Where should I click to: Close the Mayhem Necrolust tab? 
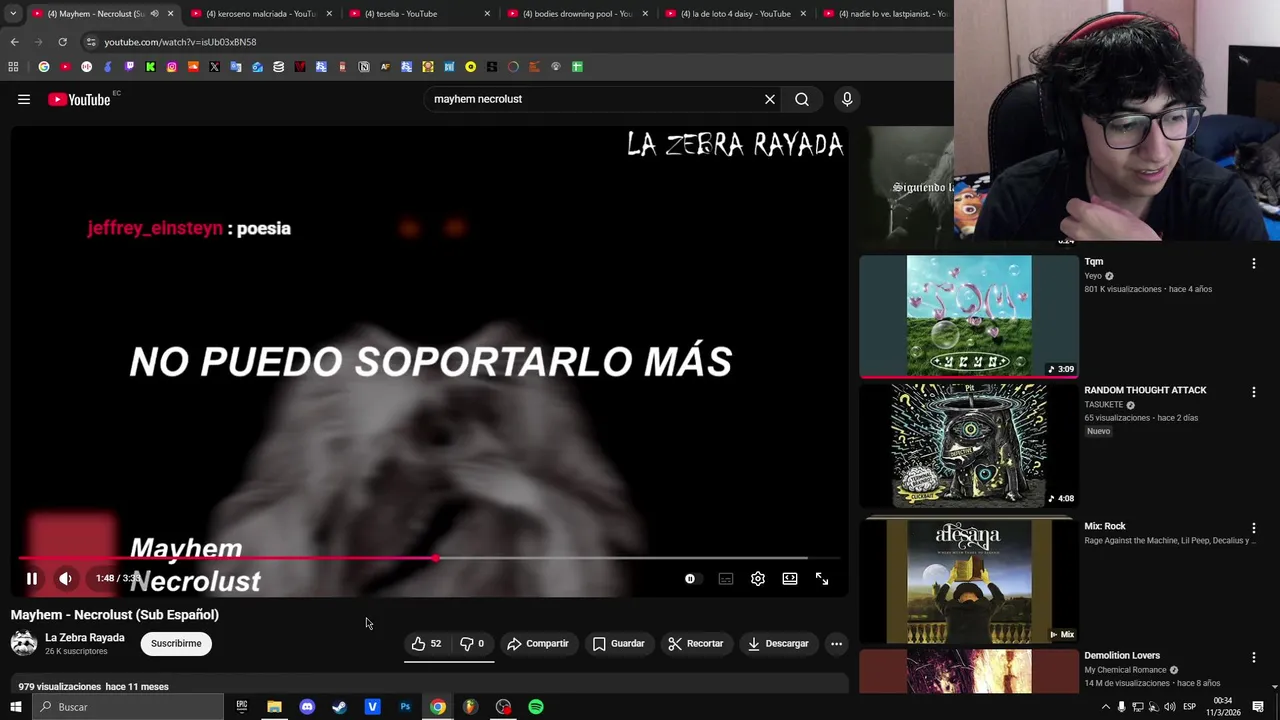170,14
